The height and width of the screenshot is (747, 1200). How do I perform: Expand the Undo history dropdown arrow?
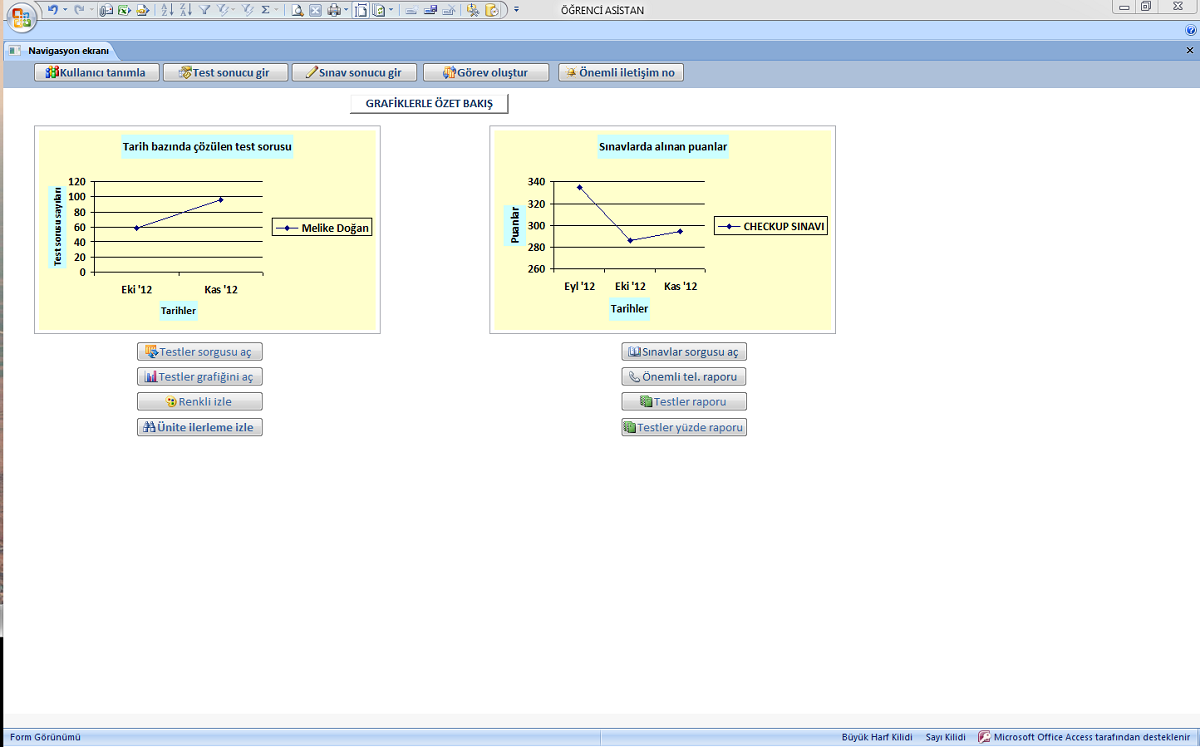point(65,10)
